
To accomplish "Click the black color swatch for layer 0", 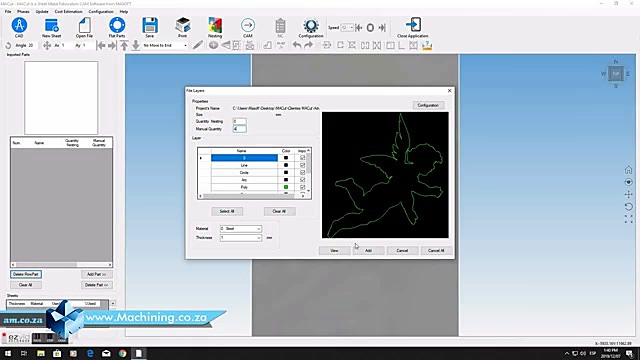I will (286, 158).
